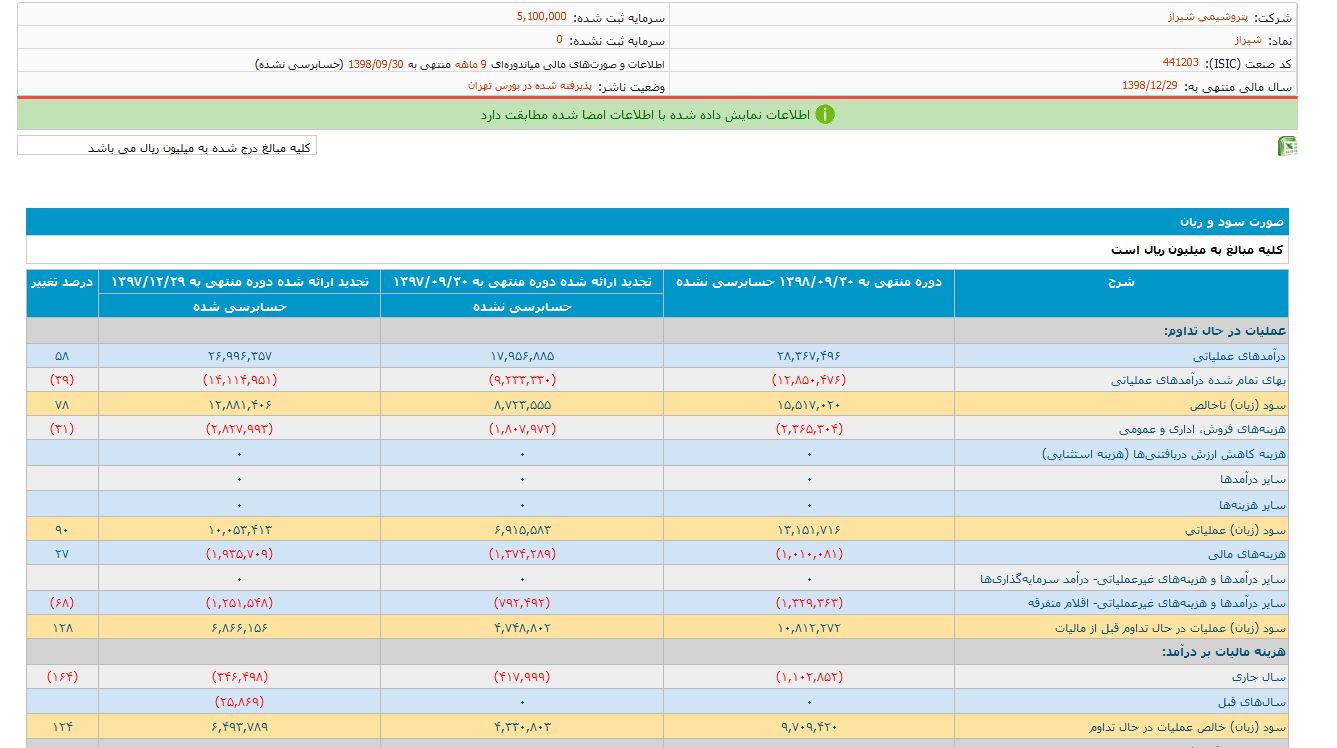The width and height of the screenshot is (1337, 748).
Task: Select operating profit value ۱۰,۰۵۳,۴۱۳
Action: click(239, 528)
